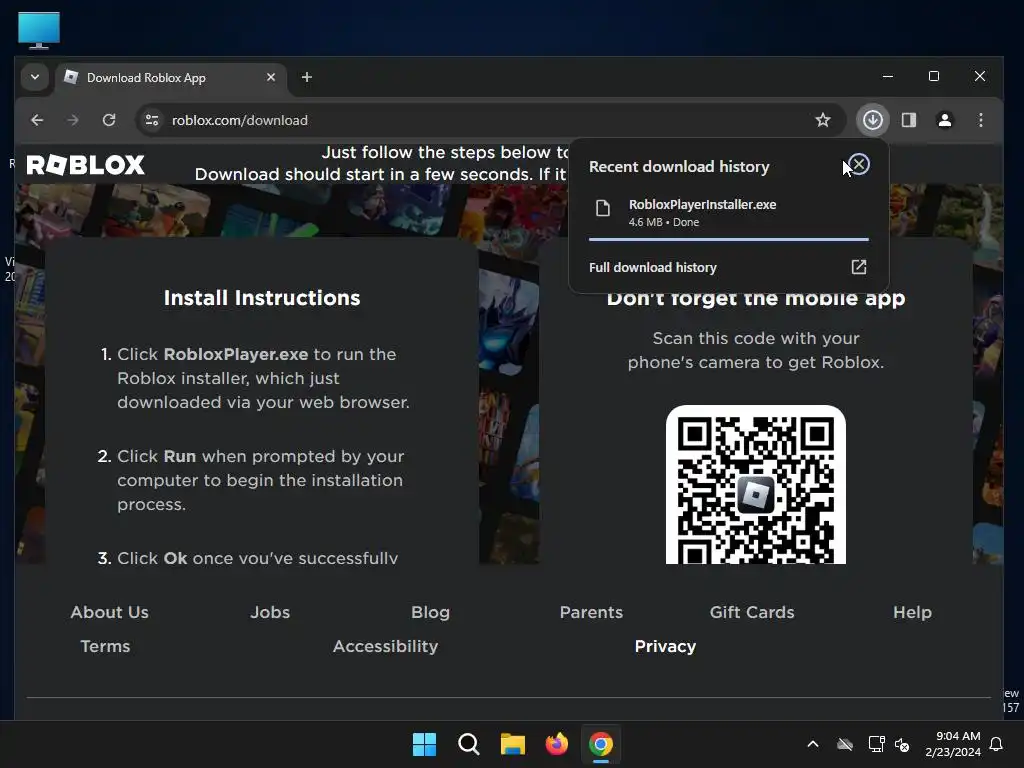
Task: Open the About Us footer link
Action: (x=110, y=613)
